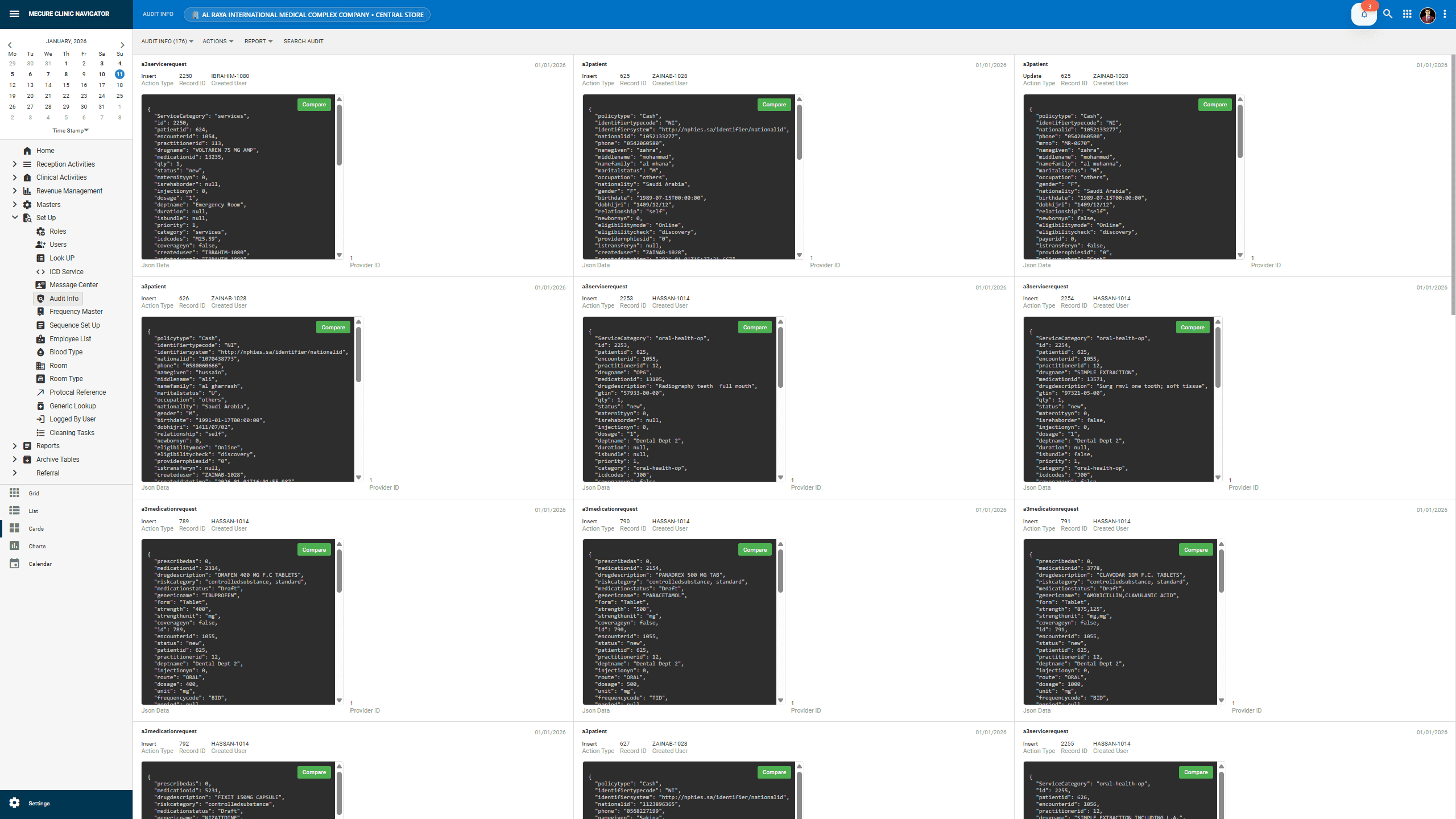Click the Settings gear icon

pyautogui.click(x=15, y=803)
